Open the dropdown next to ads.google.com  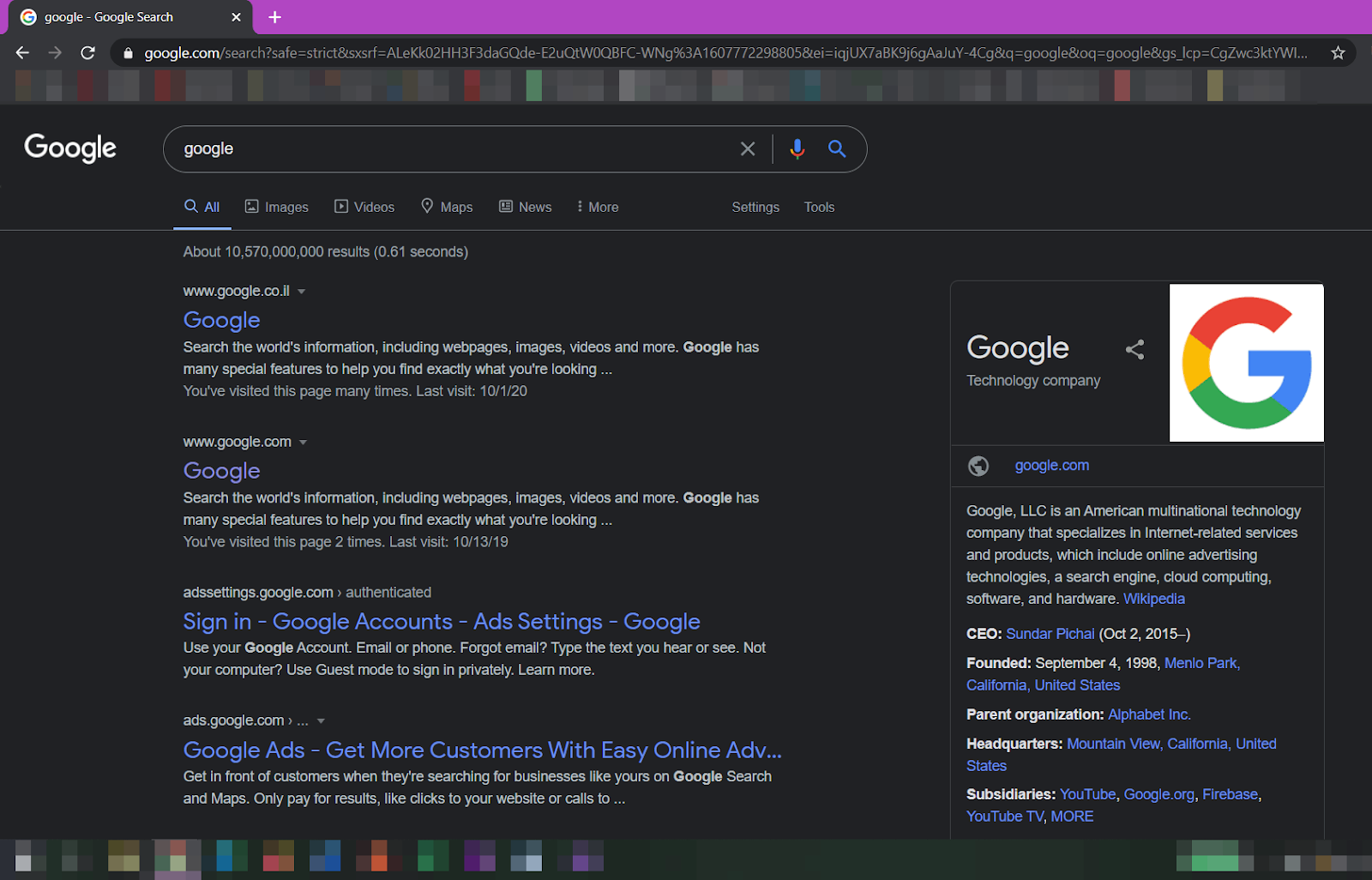320,720
